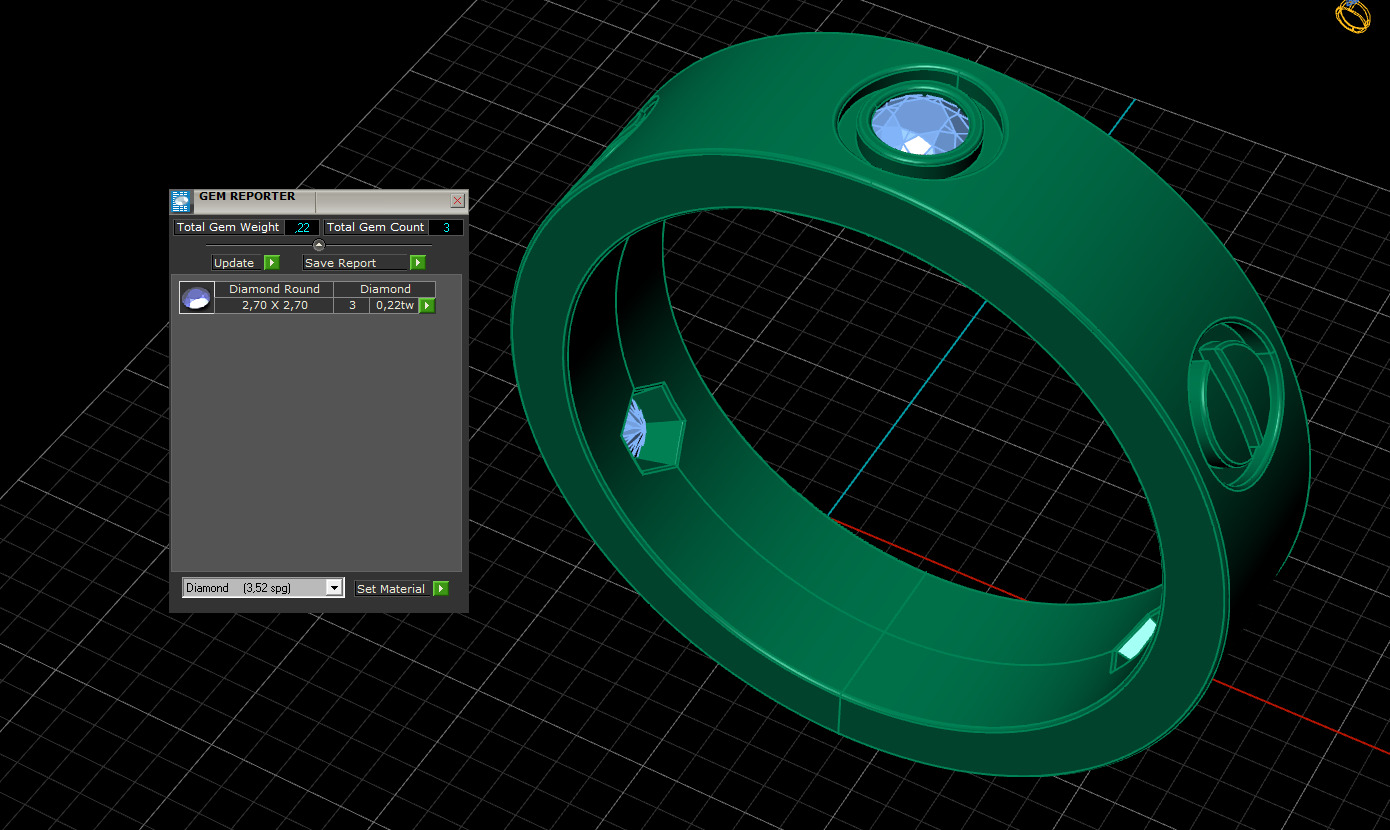This screenshot has width=1390, height=830.
Task: Click the 0,22tw weight cell
Action: click(x=394, y=306)
